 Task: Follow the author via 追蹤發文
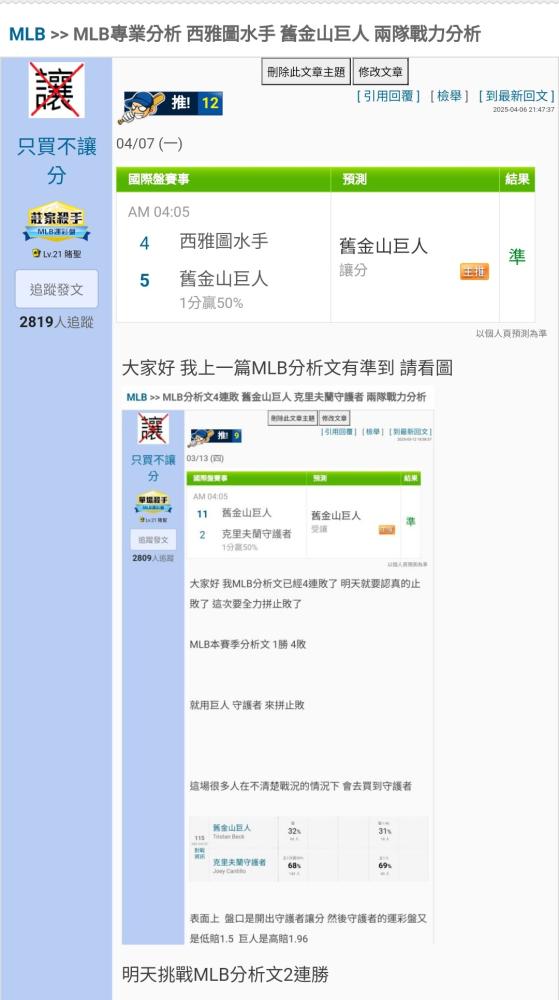point(57,289)
